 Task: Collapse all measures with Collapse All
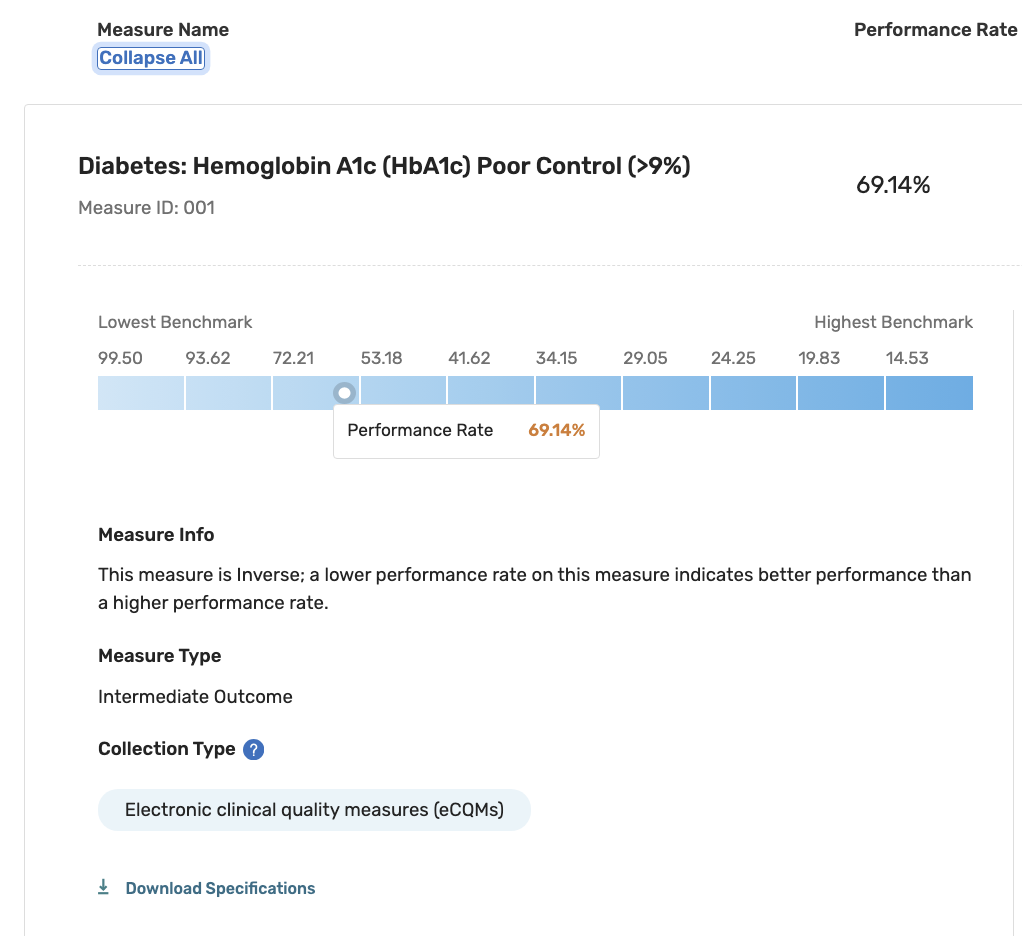[151, 58]
